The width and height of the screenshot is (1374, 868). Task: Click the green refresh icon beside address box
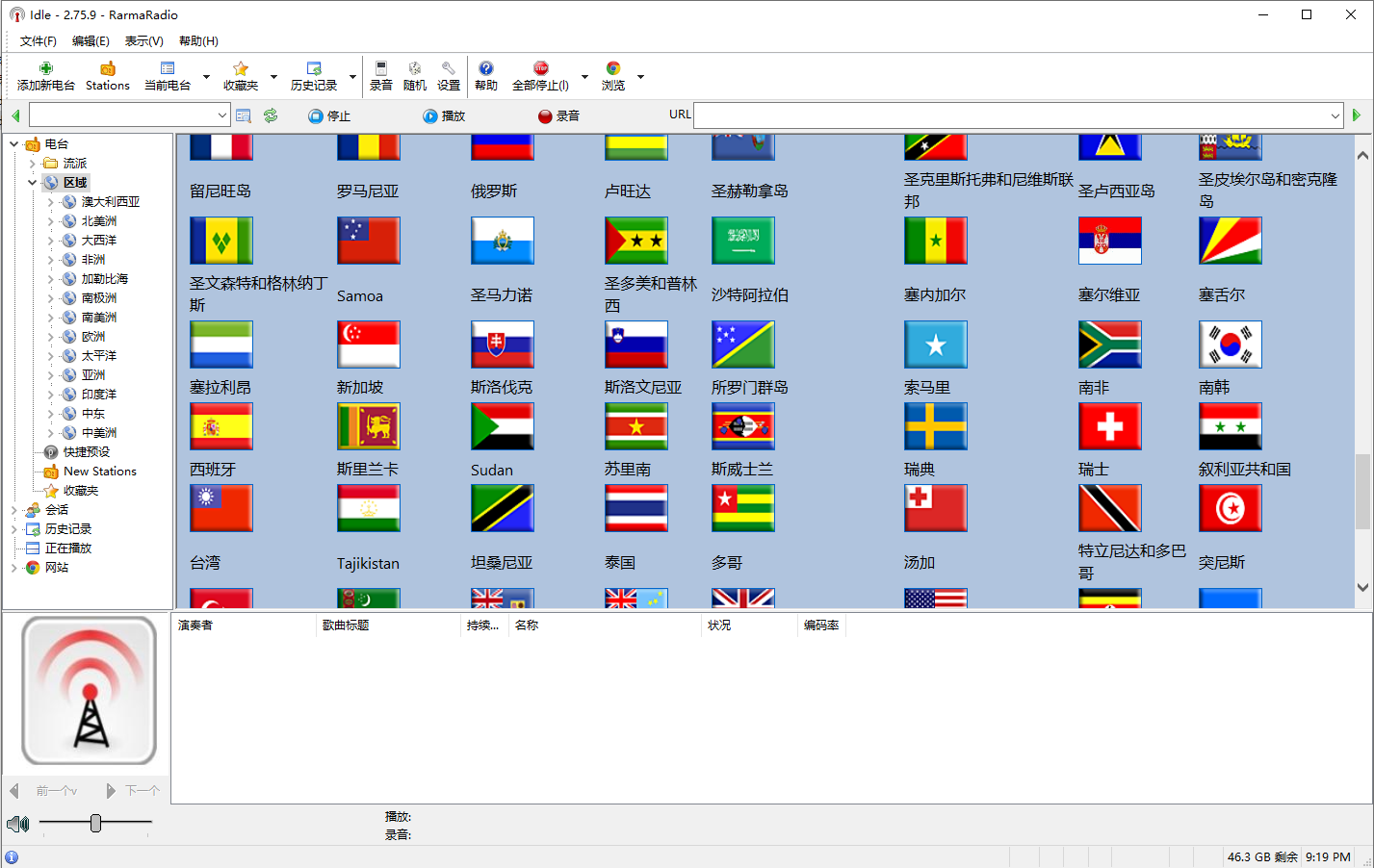271,115
